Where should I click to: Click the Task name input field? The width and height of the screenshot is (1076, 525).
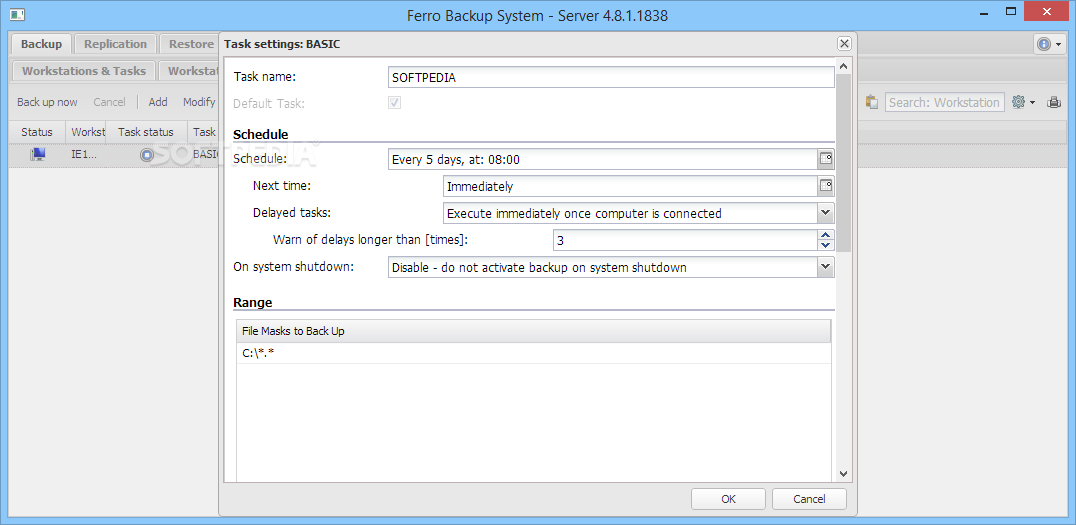tap(611, 78)
